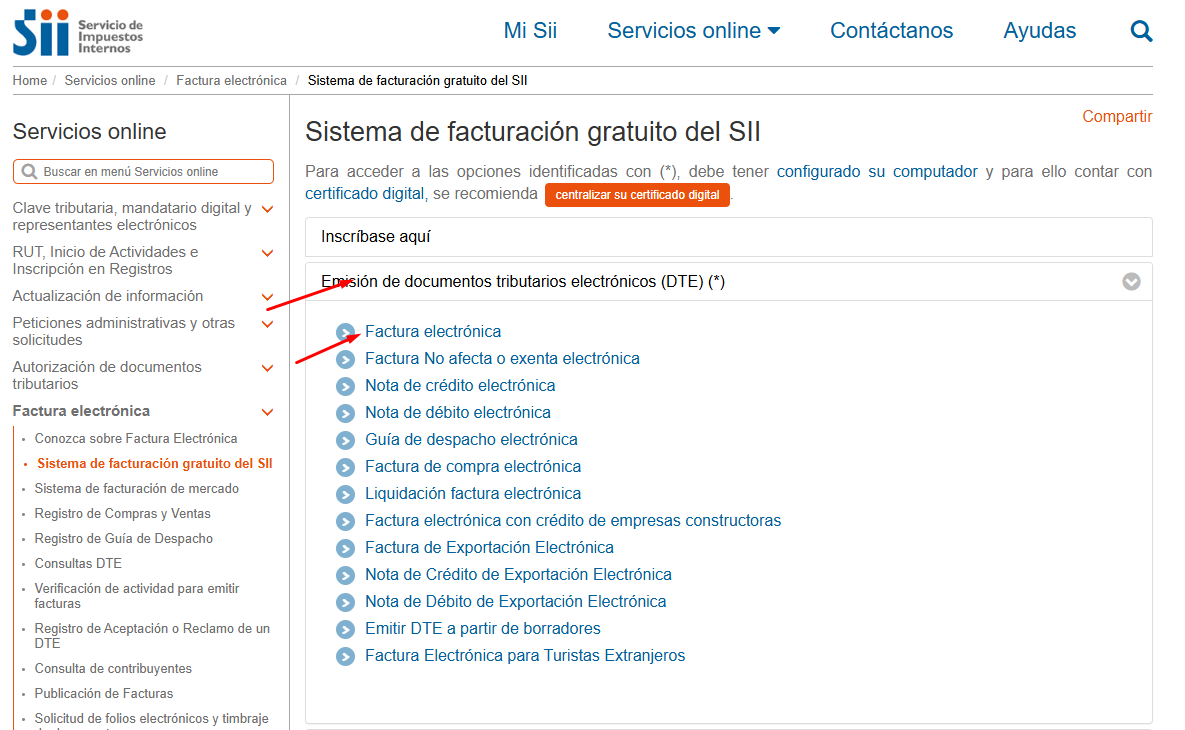This screenshot has width=1185, height=730.
Task: Expand Clave tributaria, mandatario digital menu chevron
Action: [267, 209]
